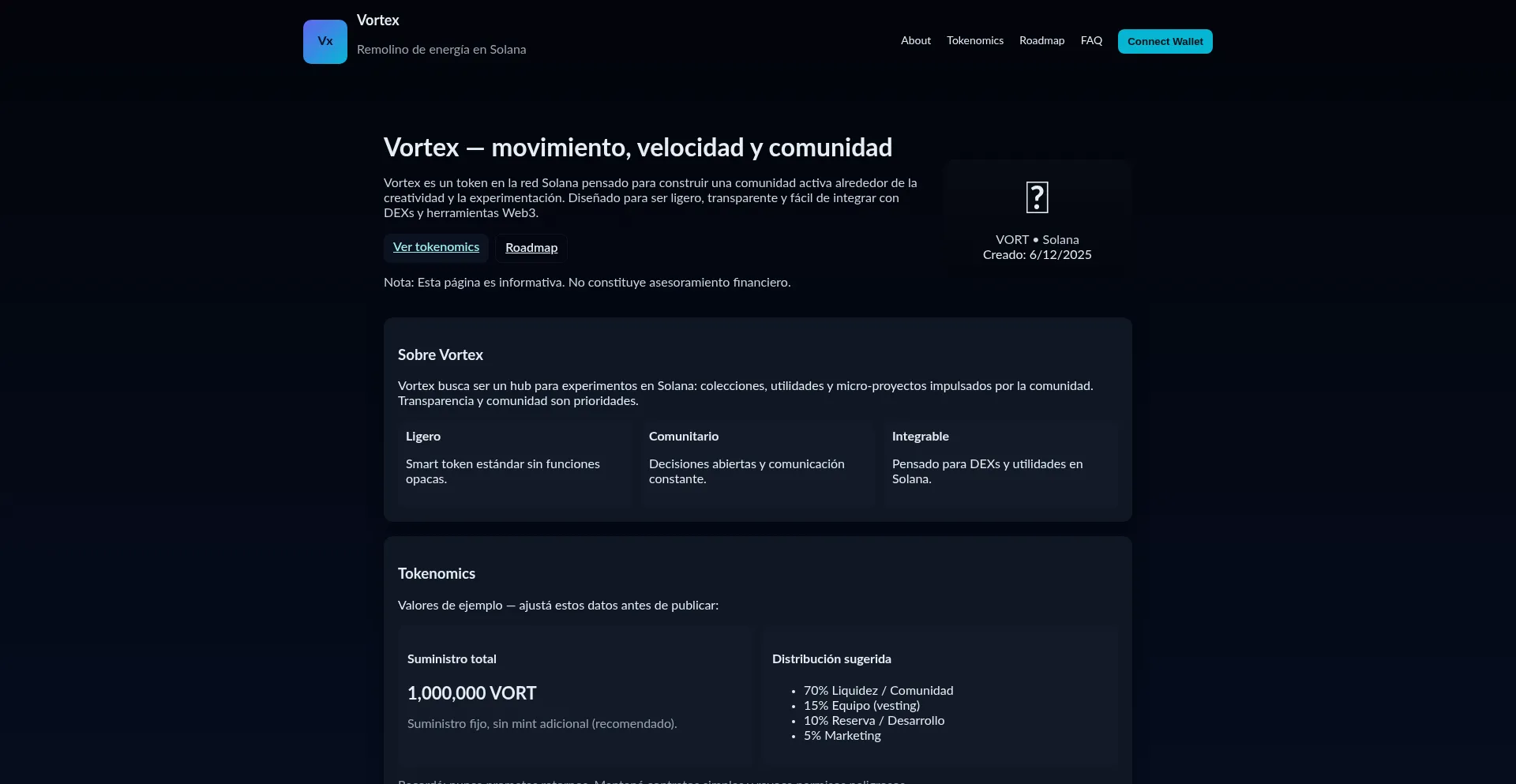Viewport: 1516px width, 784px height.
Task: Click the 'Nota: Esta página es informativa' disclaimer
Action: (x=587, y=282)
